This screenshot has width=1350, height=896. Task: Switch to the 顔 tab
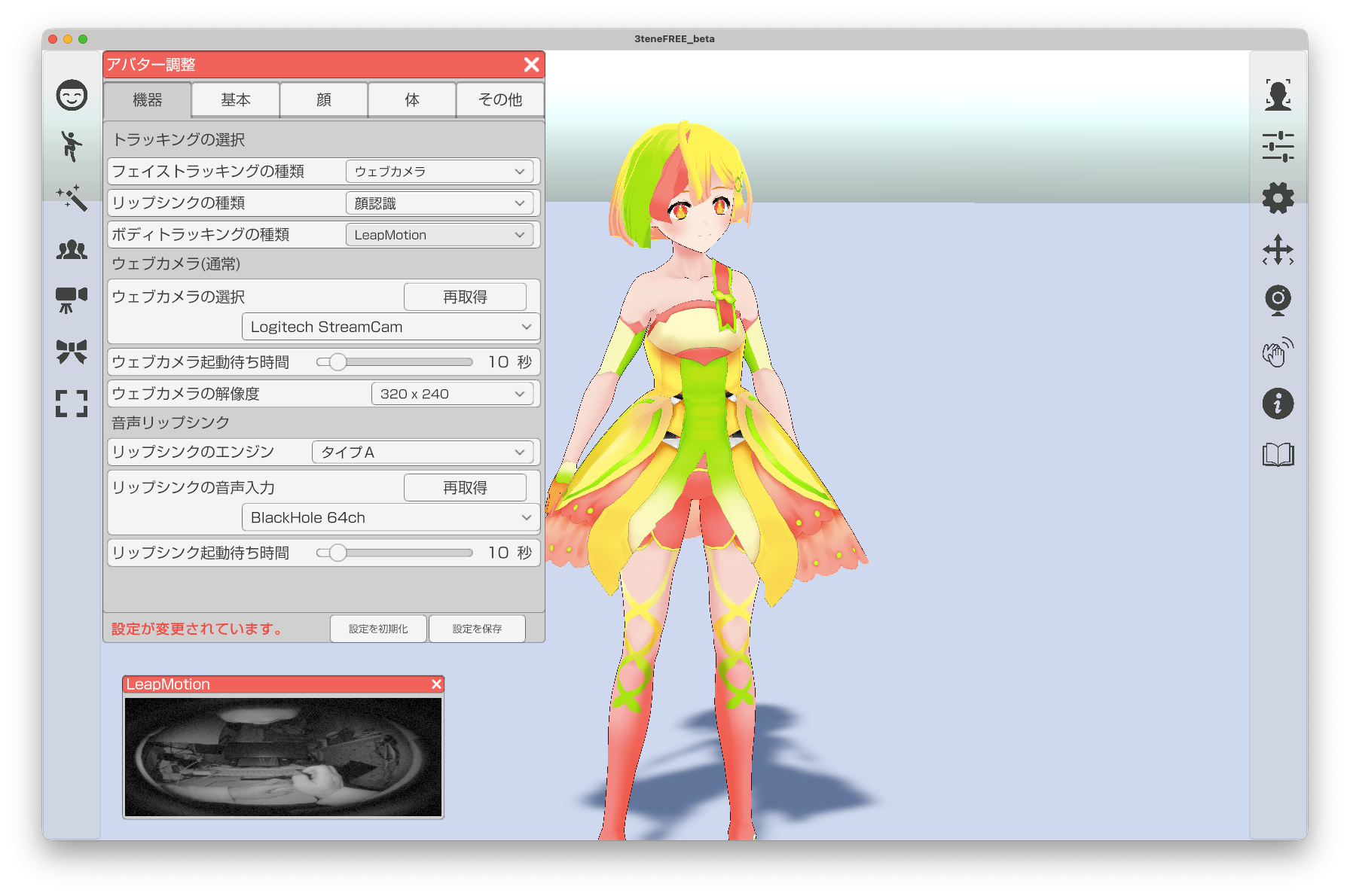tap(324, 100)
